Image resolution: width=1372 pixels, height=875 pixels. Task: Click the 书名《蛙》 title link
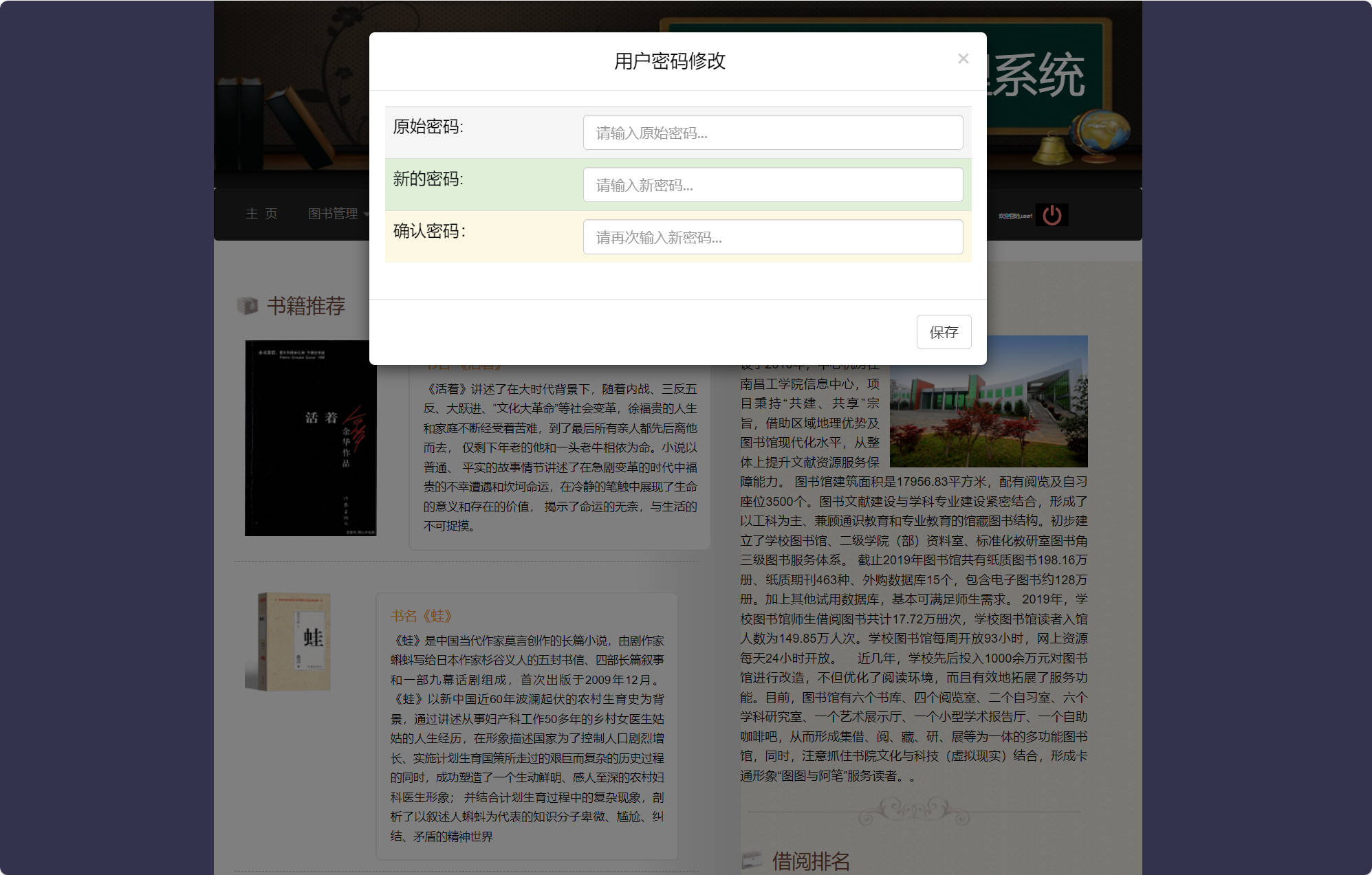(421, 617)
